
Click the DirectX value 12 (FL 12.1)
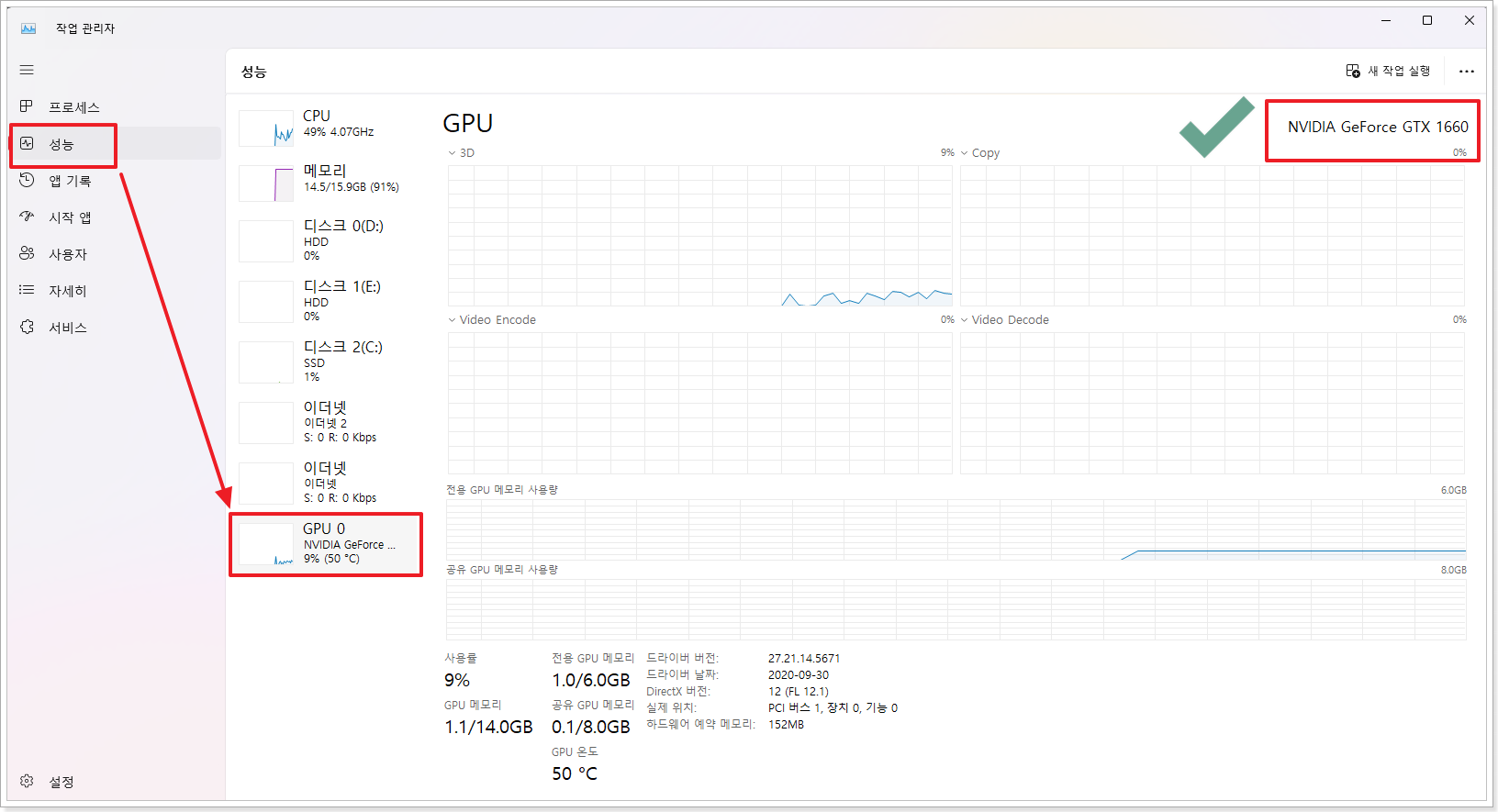click(x=799, y=691)
